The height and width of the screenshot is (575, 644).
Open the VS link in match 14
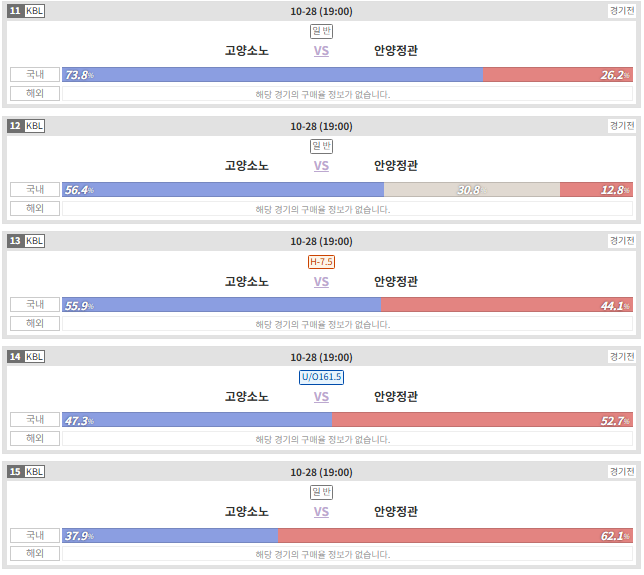[x=321, y=397]
